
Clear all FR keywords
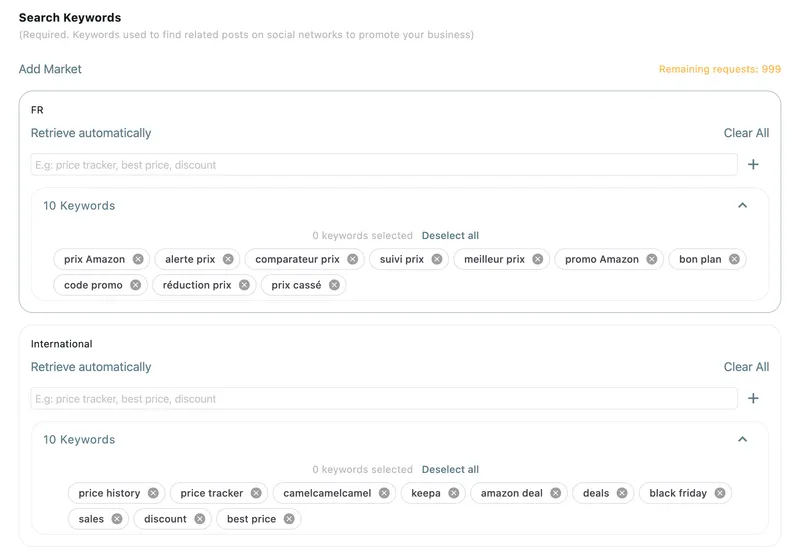pyautogui.click(x=746, y=133)
